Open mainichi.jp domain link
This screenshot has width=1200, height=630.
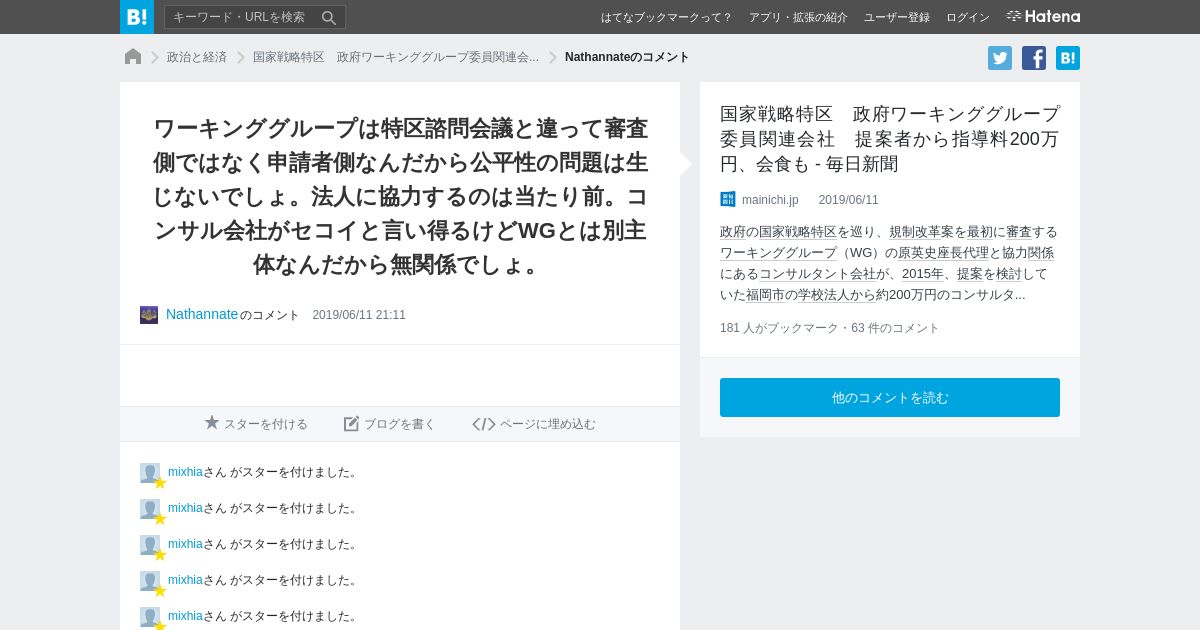click(x=770, y=200)
